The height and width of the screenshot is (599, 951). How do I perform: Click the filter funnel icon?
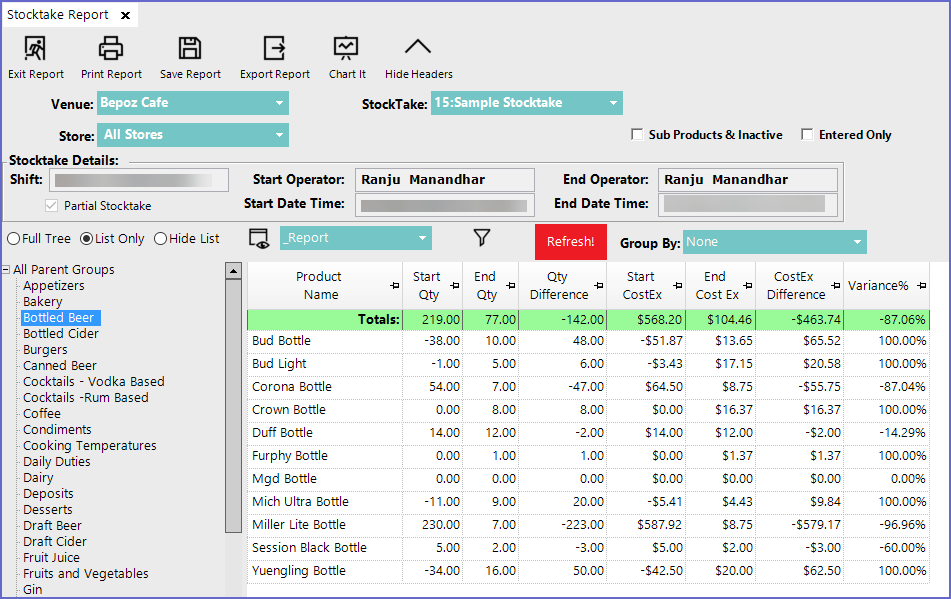482,238
